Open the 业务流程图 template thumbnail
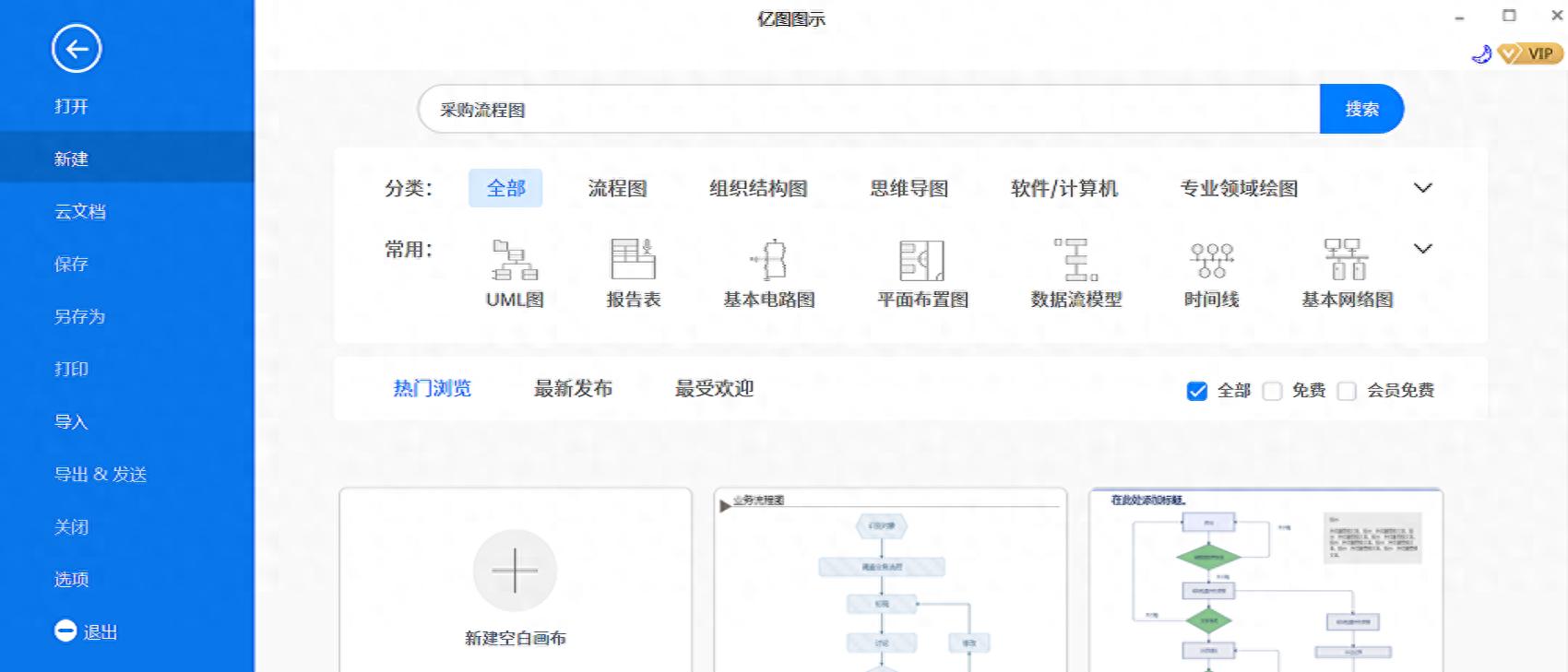1568x672 pixels. click(x=890, y=580)
